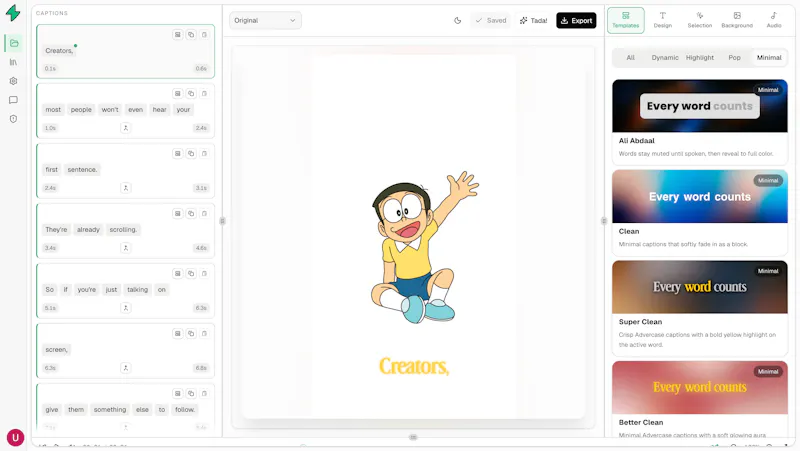This screenshot has height=451, width=800.
Task: Duplicate the "most people won't" caption
Action: (191, 93)
